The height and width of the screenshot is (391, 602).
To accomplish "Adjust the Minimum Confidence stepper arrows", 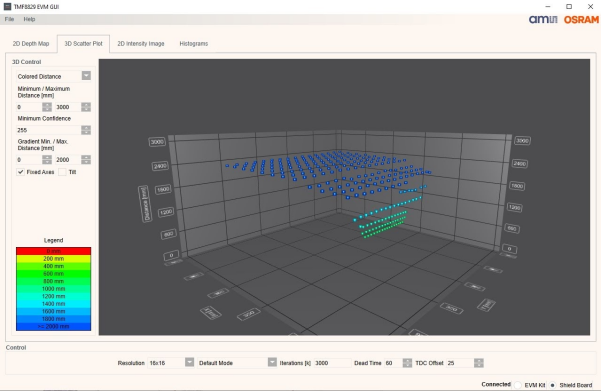I will coord(86,130).
